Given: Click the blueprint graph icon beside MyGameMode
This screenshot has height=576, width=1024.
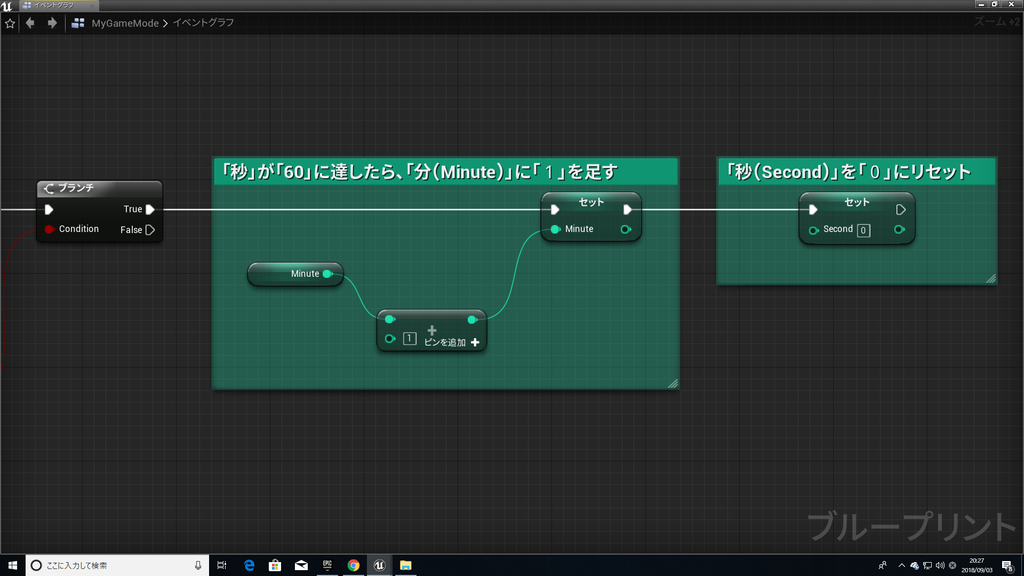Looking at the screenshot, I should [x=78, y=23].
